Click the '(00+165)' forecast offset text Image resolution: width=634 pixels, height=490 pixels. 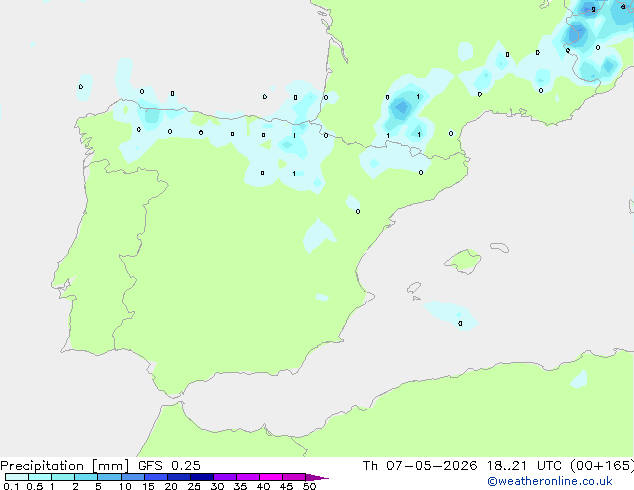[x=602, y=466]
